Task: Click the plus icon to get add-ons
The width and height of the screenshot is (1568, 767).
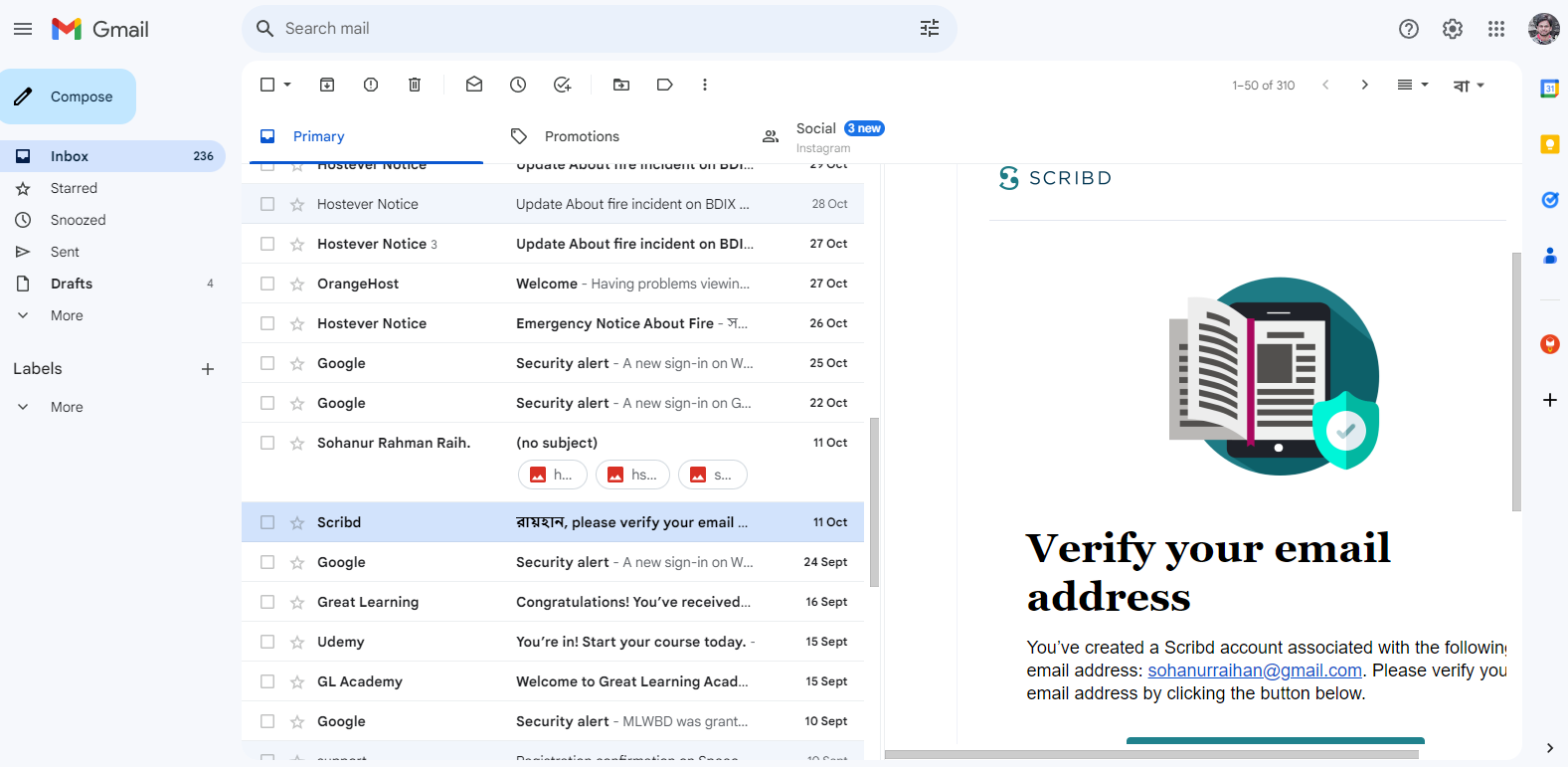Action: pyautogui.click(x=1549, y=400)
